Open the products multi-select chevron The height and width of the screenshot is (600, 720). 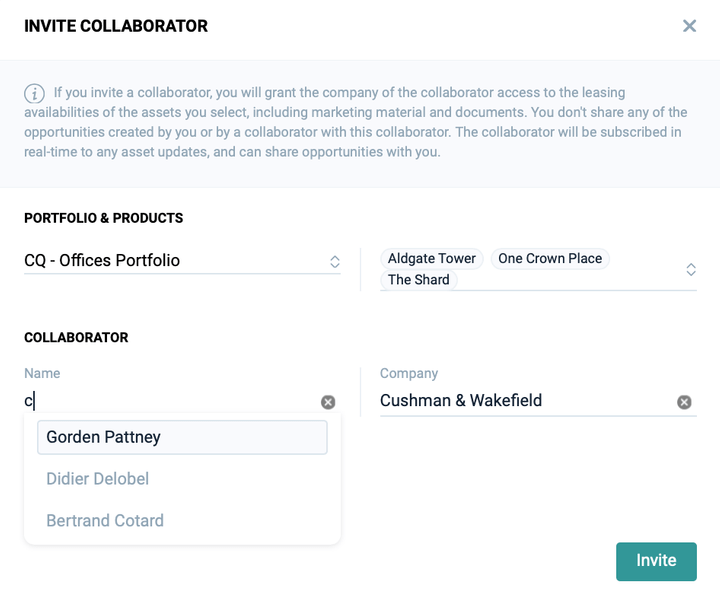tap(690, 270)
